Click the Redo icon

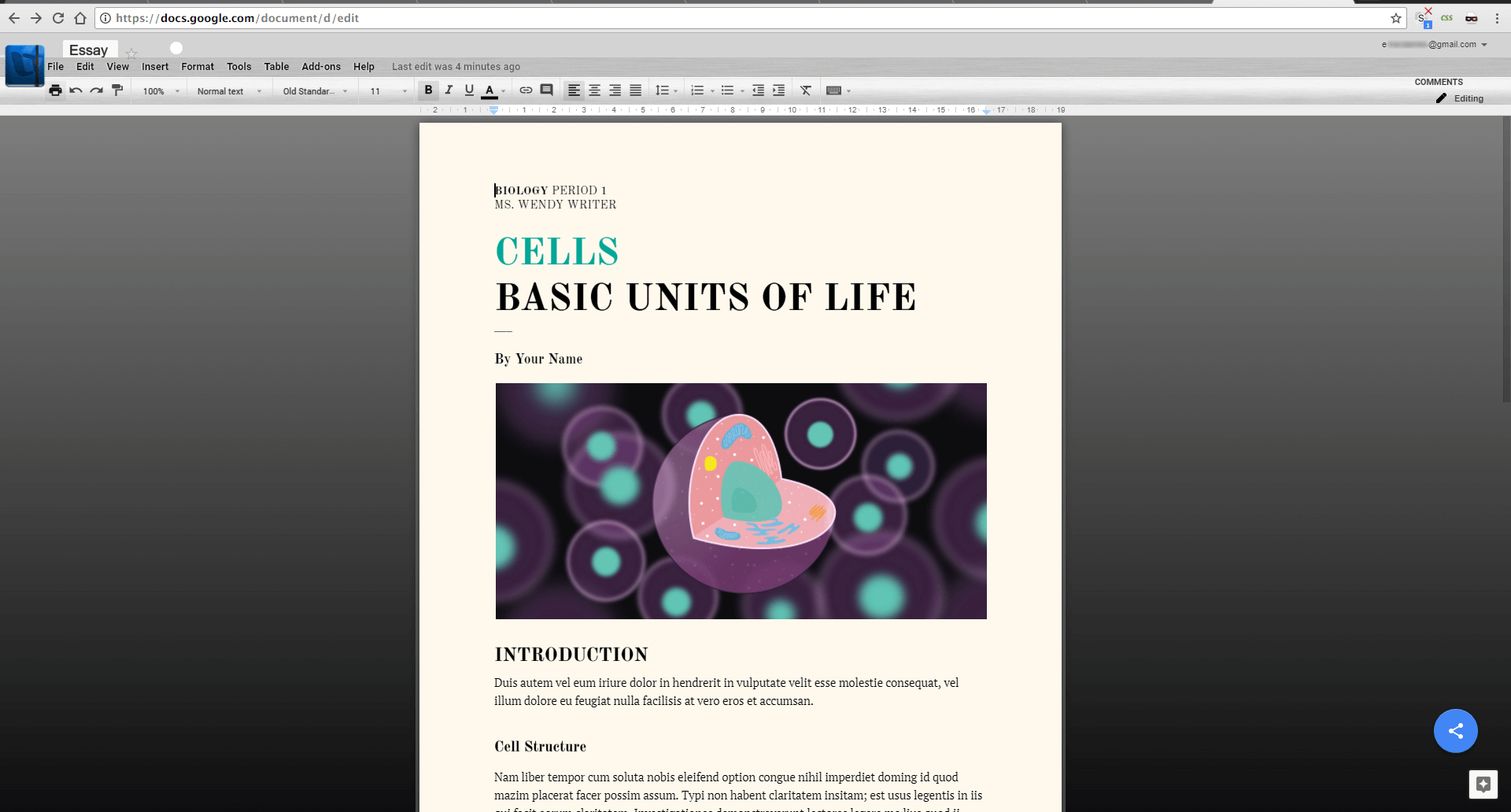point(96,90)
